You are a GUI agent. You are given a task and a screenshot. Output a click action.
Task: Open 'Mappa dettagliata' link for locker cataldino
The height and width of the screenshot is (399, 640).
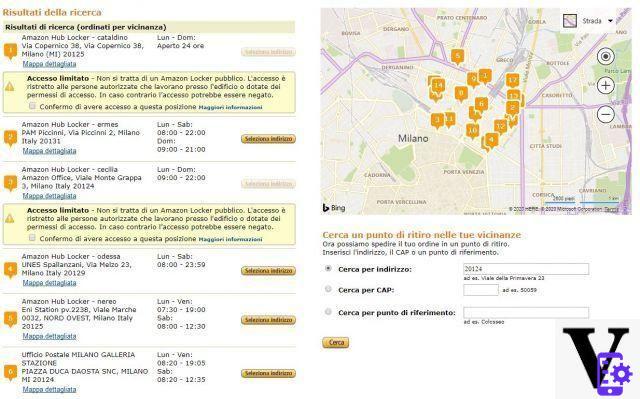49,64
